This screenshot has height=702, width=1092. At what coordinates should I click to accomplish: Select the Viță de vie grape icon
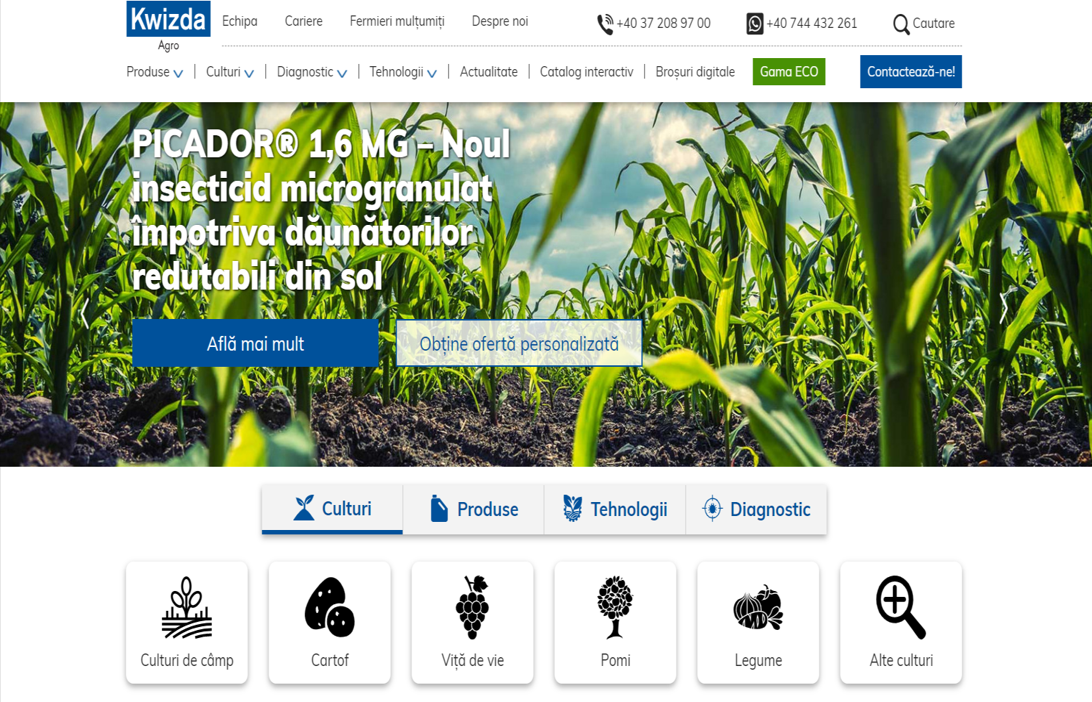point(473,607)
